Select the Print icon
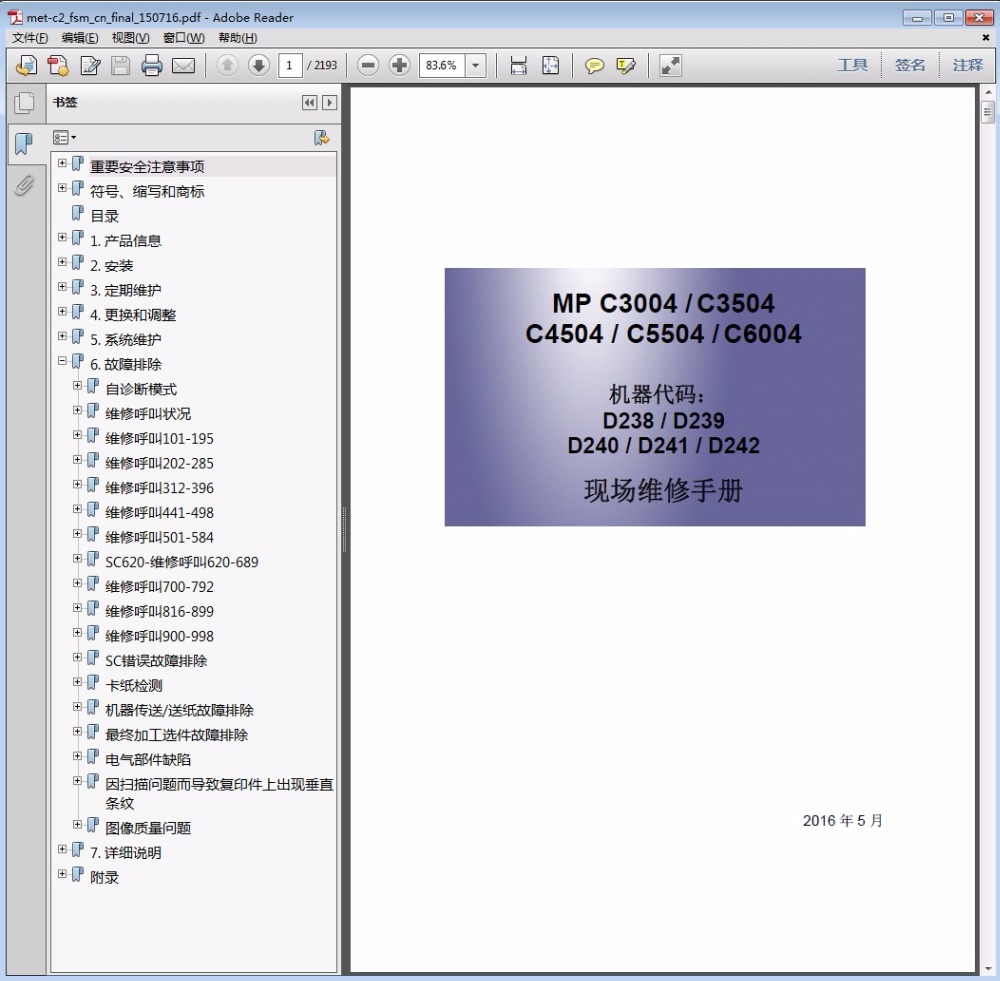 tap(152, 66)
